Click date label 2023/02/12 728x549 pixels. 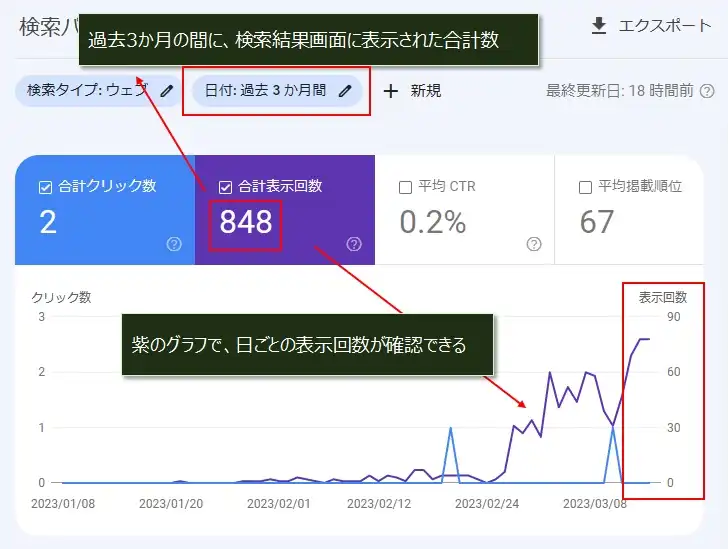[379, 504]
